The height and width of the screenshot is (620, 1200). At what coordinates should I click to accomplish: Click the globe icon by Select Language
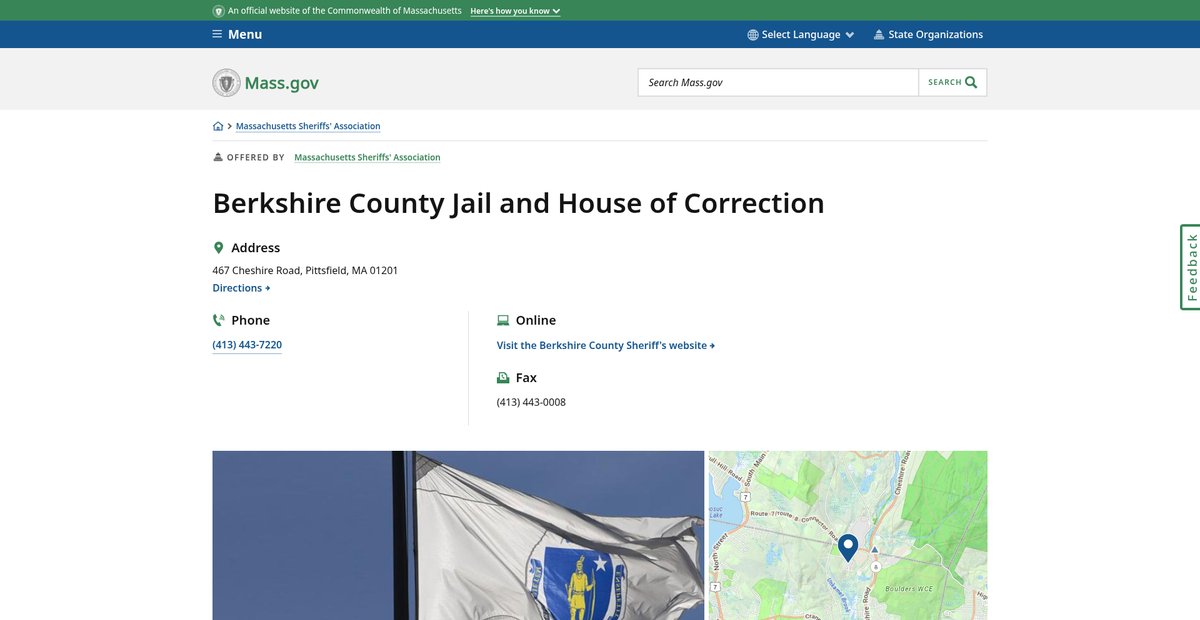click(753, 34)
